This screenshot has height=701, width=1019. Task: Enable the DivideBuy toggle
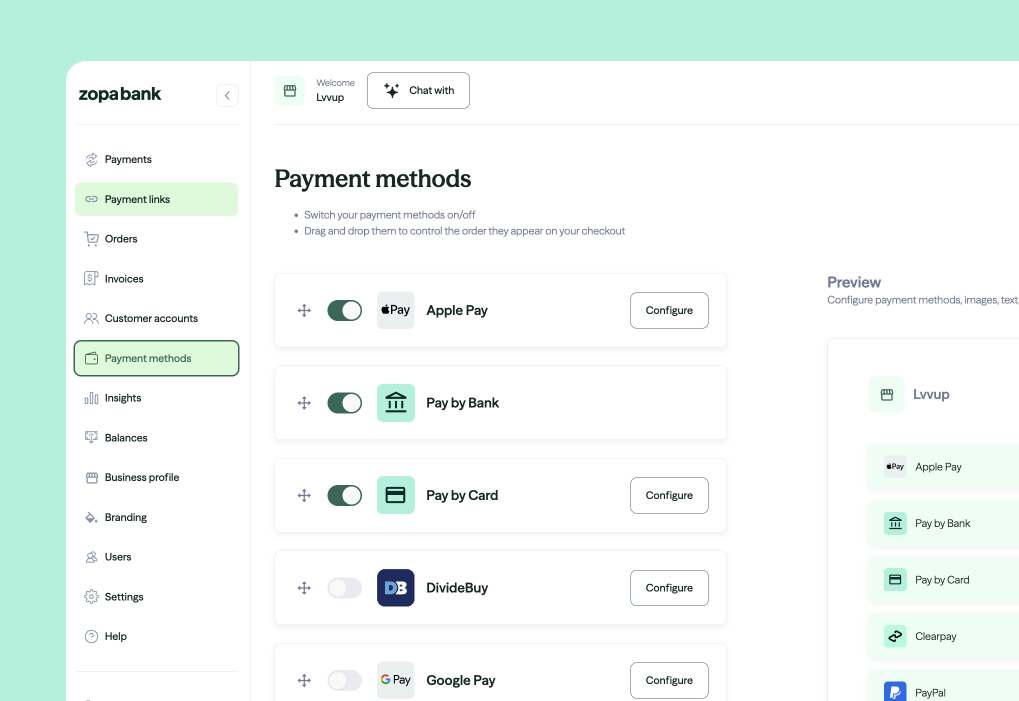click(344, 588)
